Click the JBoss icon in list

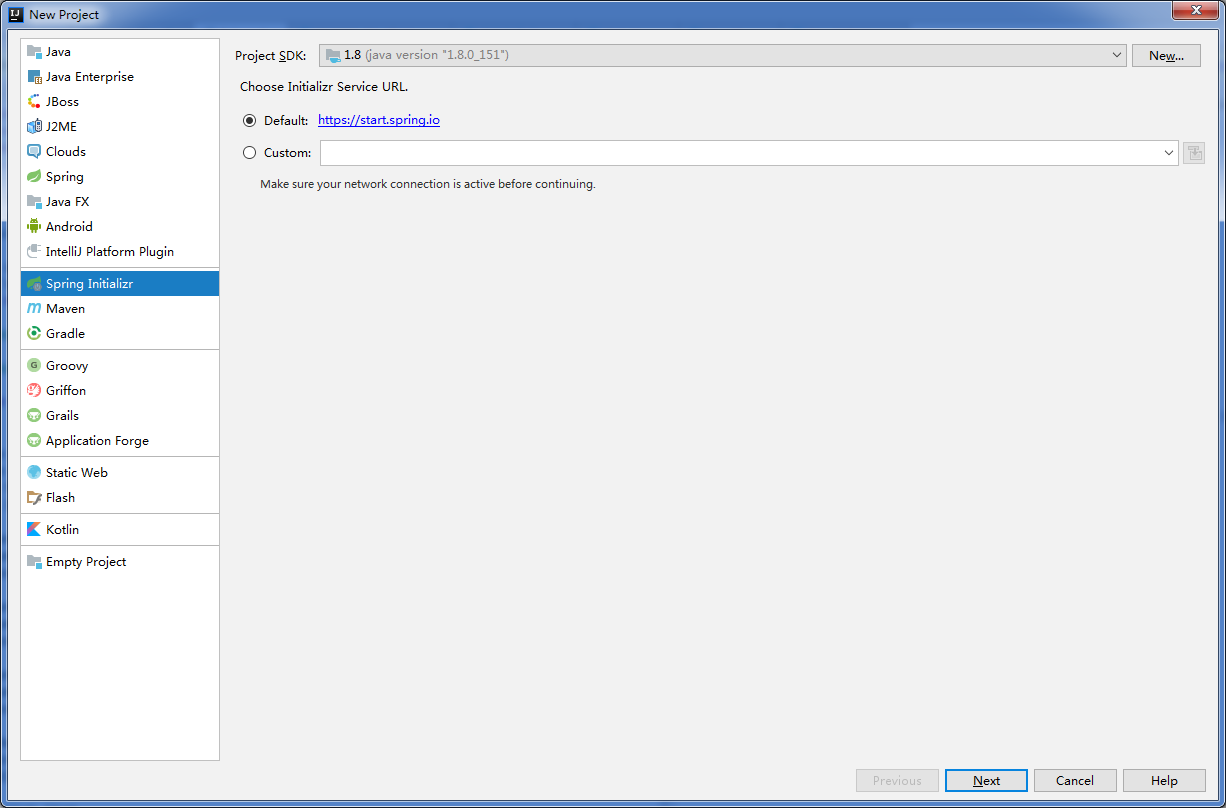[34, 102]
